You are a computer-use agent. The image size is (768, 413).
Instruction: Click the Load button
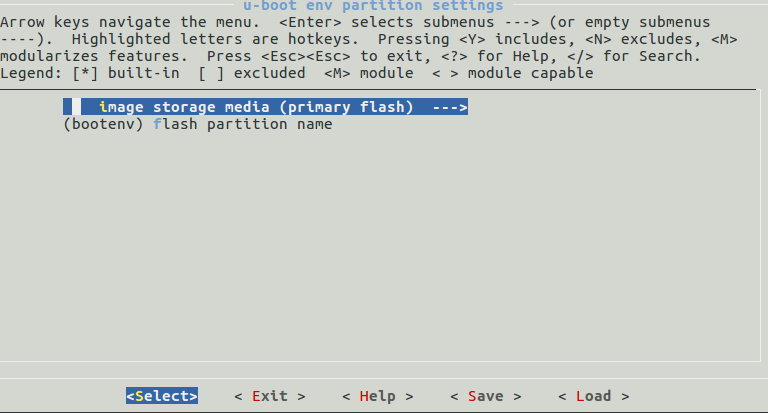pos(594,396)
